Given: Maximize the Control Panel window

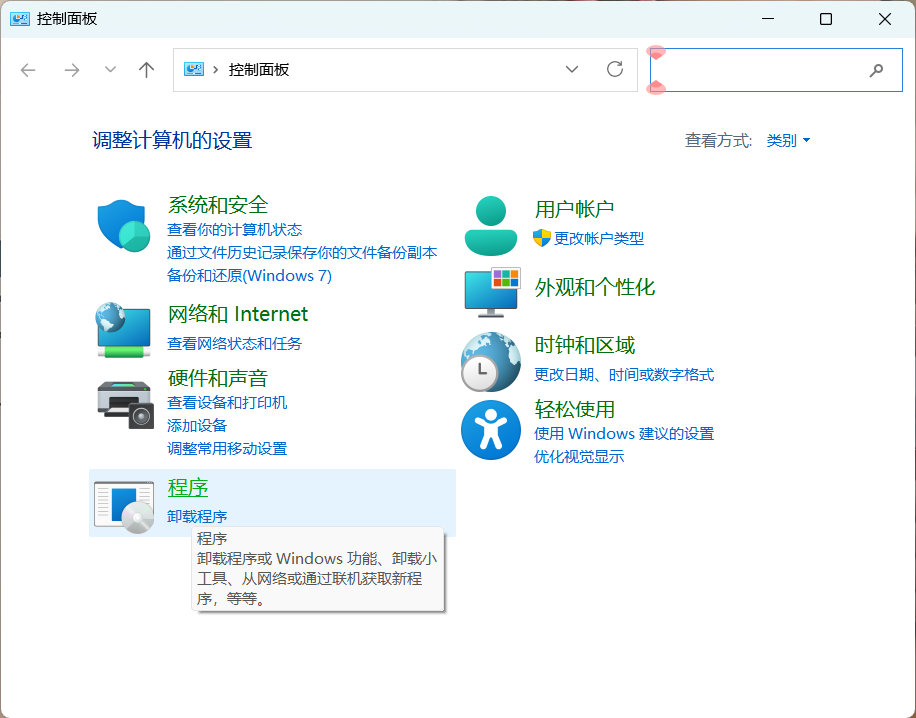Looking at the screenshot, I should (825, 19).
